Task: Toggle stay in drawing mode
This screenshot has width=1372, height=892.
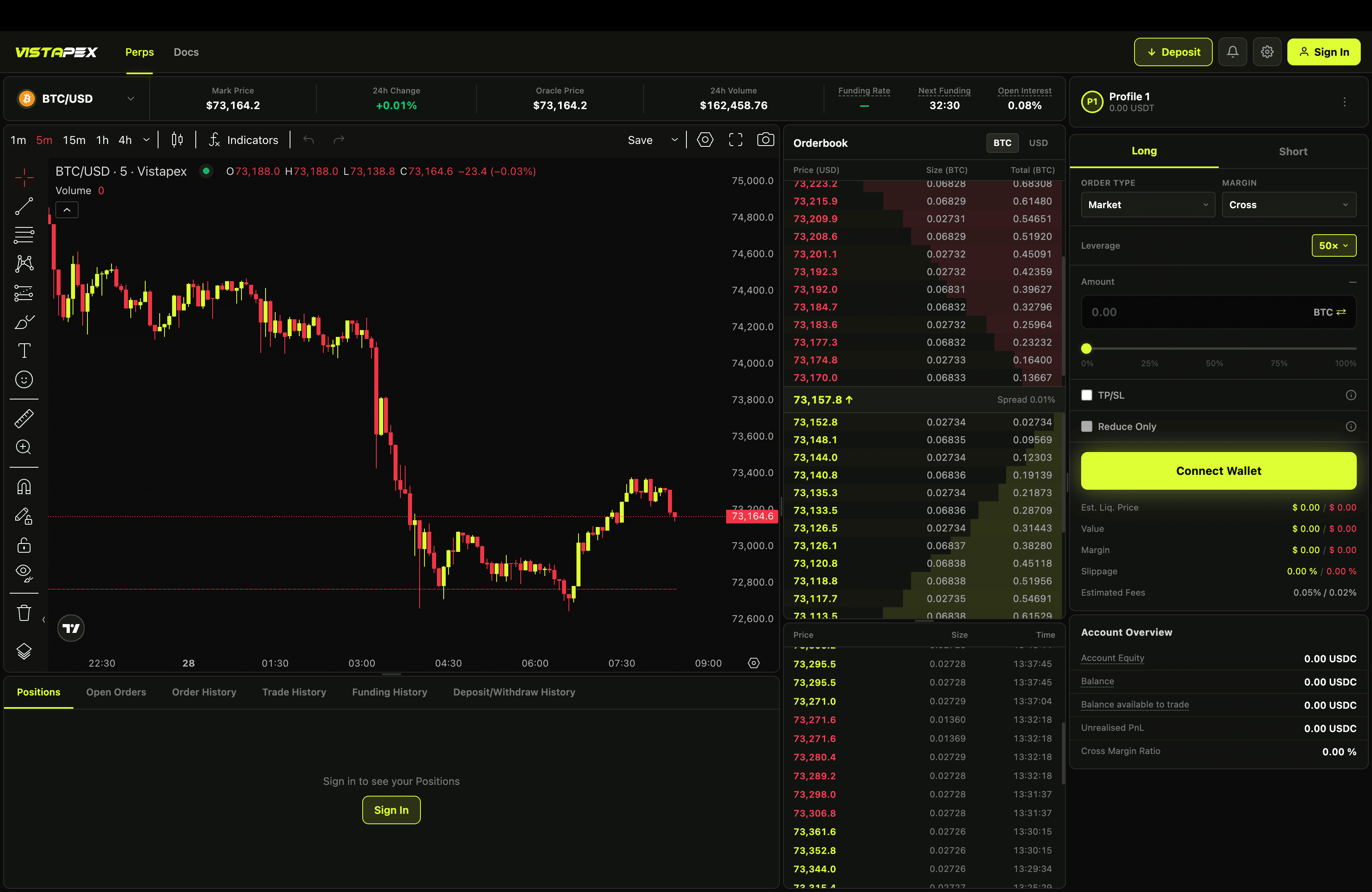Action: click(x=24, y=516)
